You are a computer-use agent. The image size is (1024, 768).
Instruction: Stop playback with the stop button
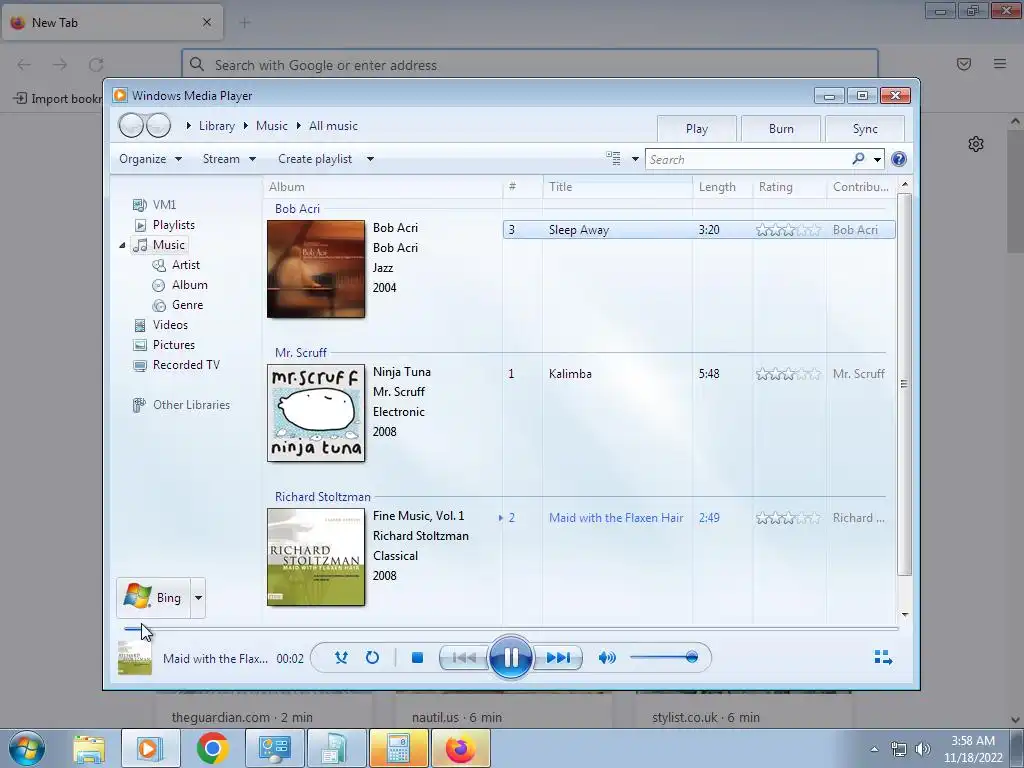pyautogui.click(x=417, y=658)
